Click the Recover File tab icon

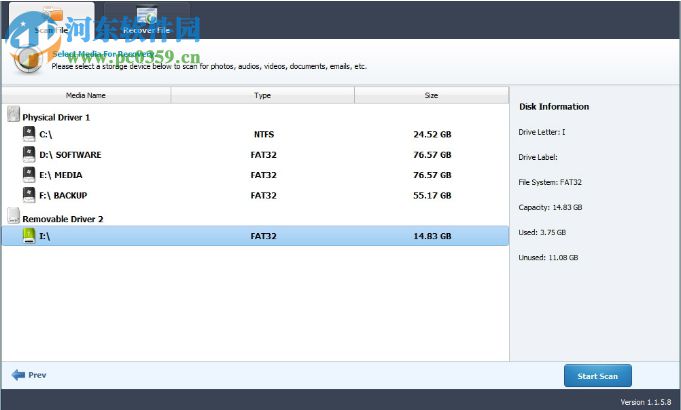146,15
